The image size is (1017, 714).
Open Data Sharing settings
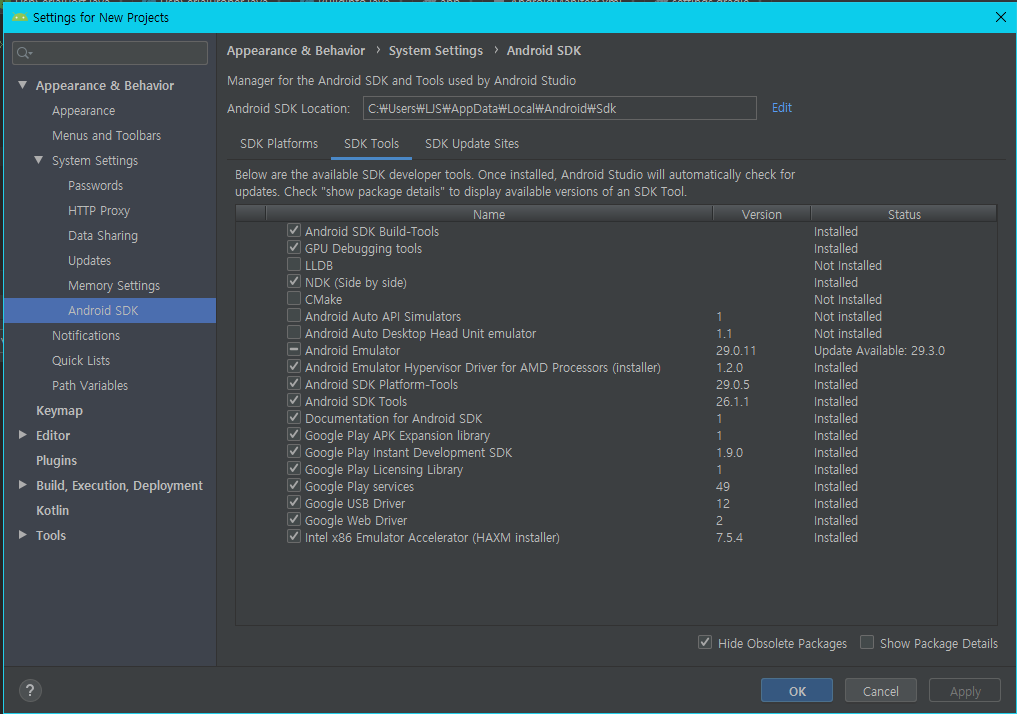(x=102, y=235)
